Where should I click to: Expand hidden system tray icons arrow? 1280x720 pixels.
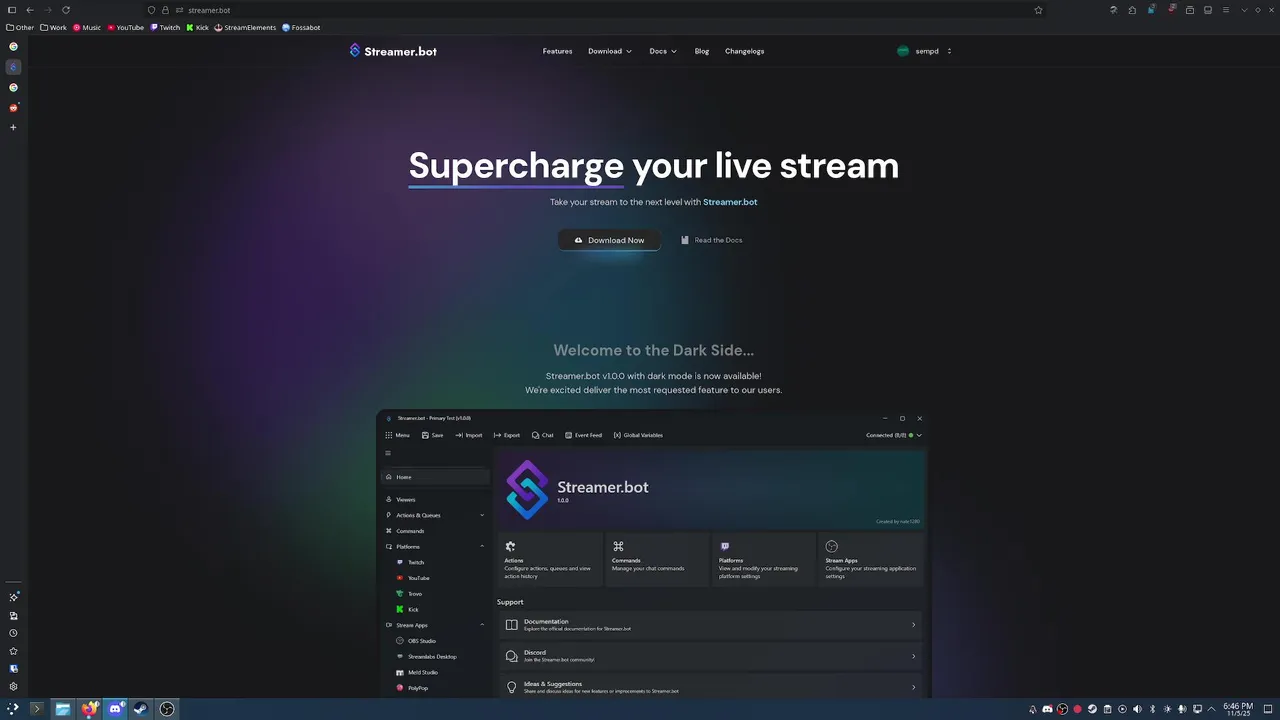pyautogui.click(x=1211, y=709)
